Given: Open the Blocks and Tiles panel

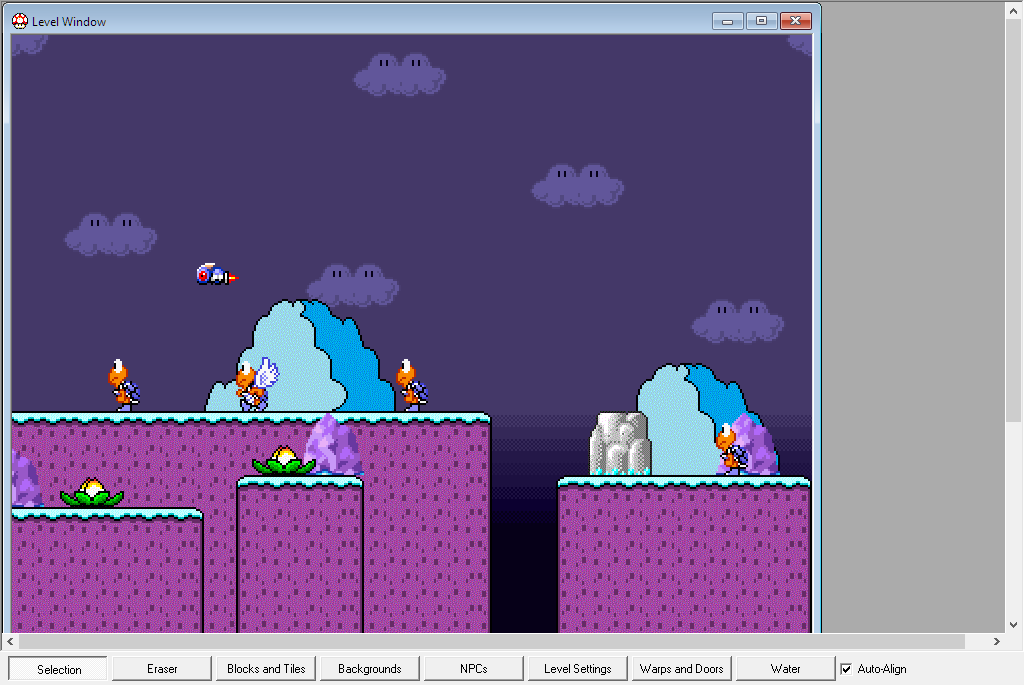Looking at the screenshot, I should pos(266,669).
